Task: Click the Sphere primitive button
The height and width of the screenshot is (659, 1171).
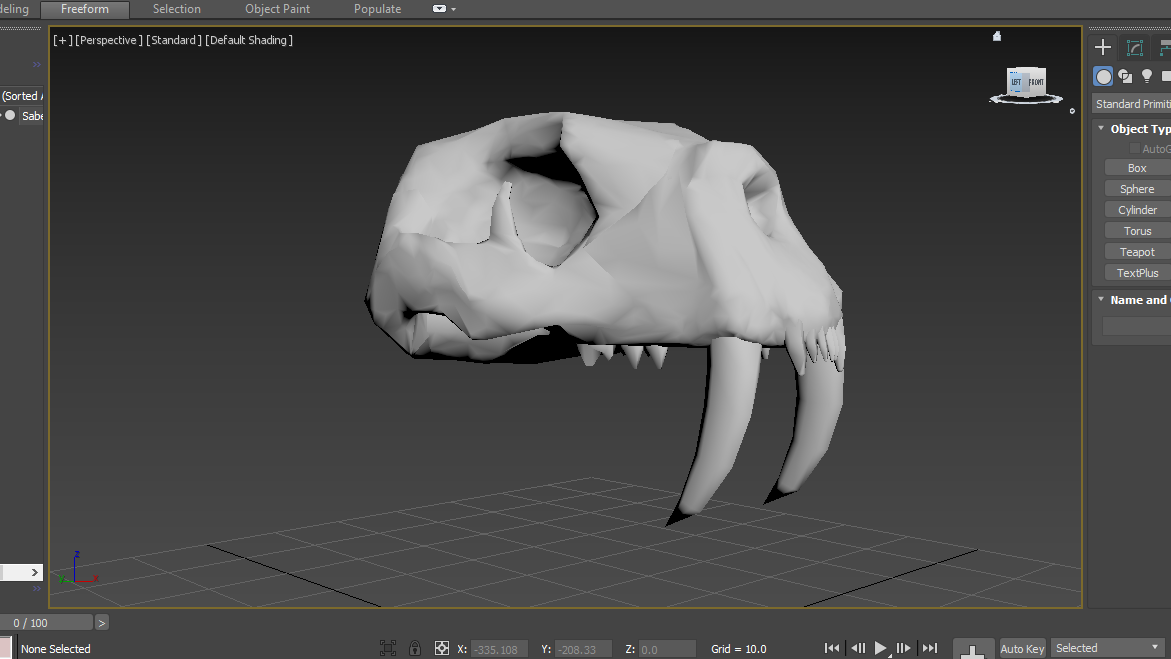Action: point(1137,189)
